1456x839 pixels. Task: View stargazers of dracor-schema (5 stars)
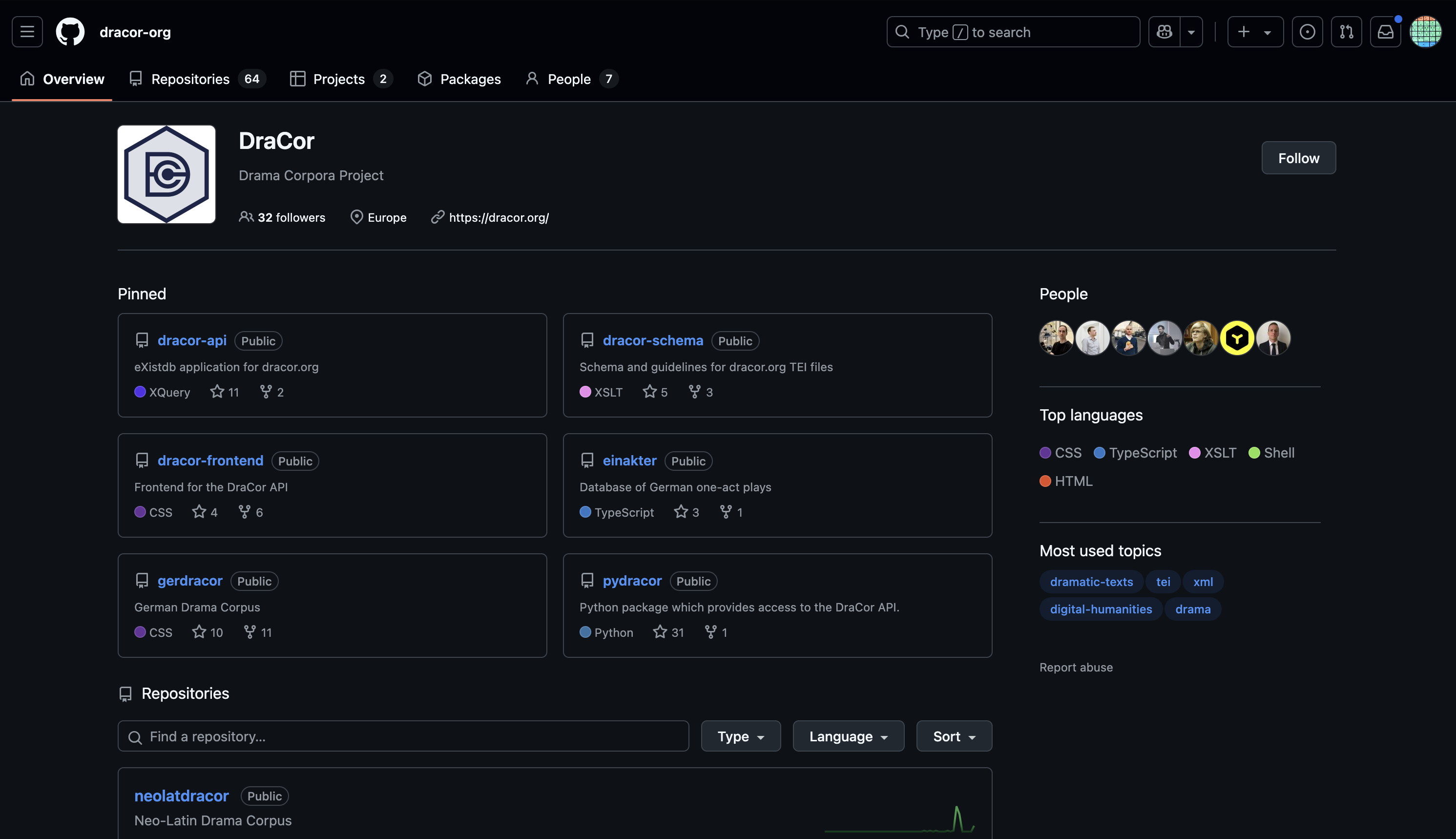(655, 392)
